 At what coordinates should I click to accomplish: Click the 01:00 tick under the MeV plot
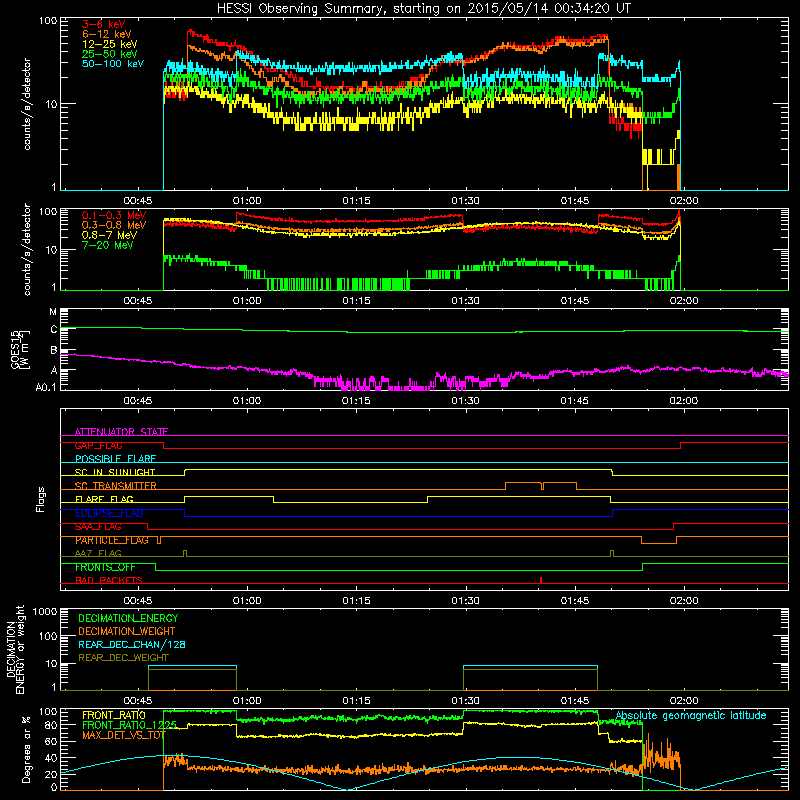click(x=247, y=301)
